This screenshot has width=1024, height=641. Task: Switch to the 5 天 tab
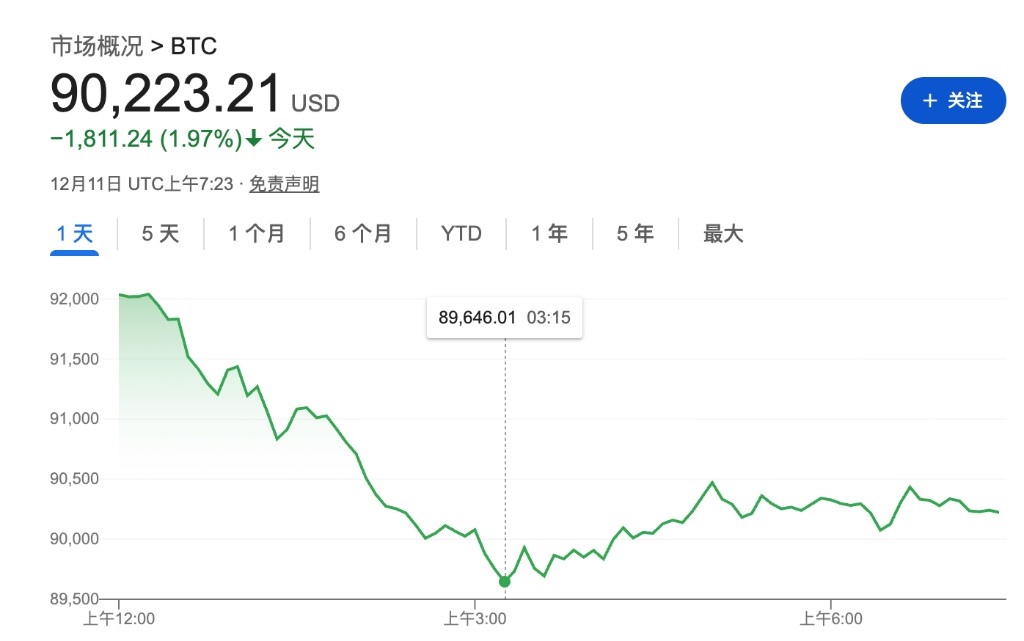point(160,234)
